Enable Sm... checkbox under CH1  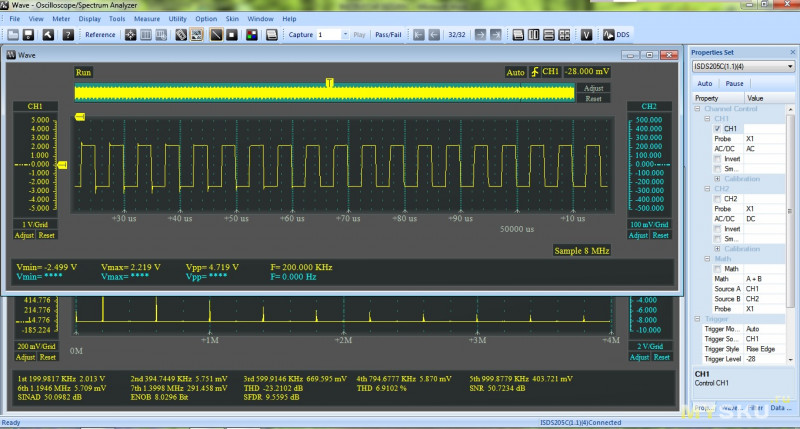717,169
